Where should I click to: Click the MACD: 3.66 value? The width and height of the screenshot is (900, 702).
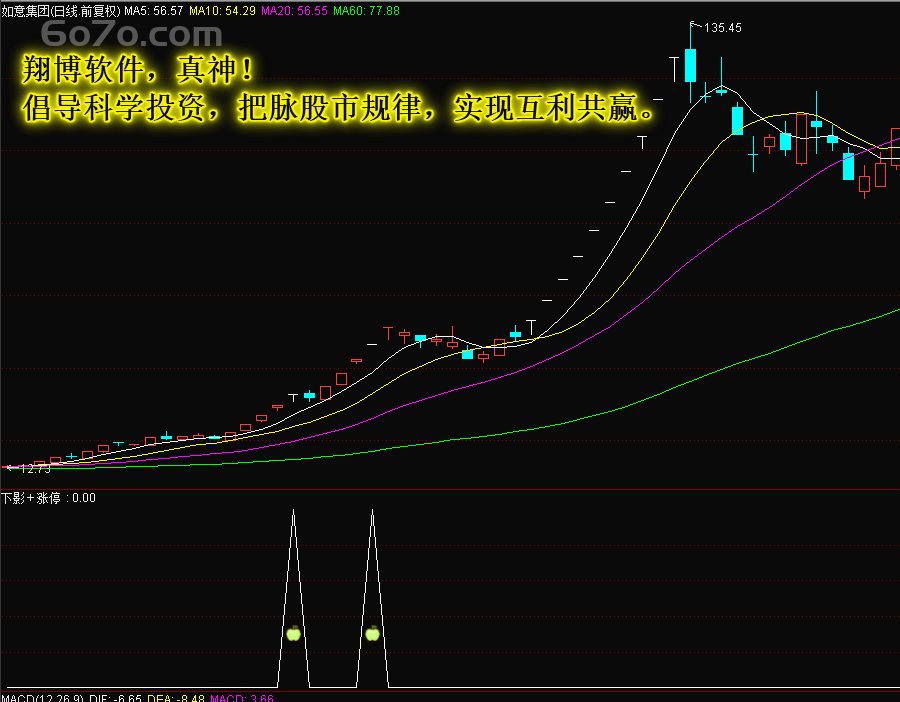pyautogui.click(x=242, y=698)
